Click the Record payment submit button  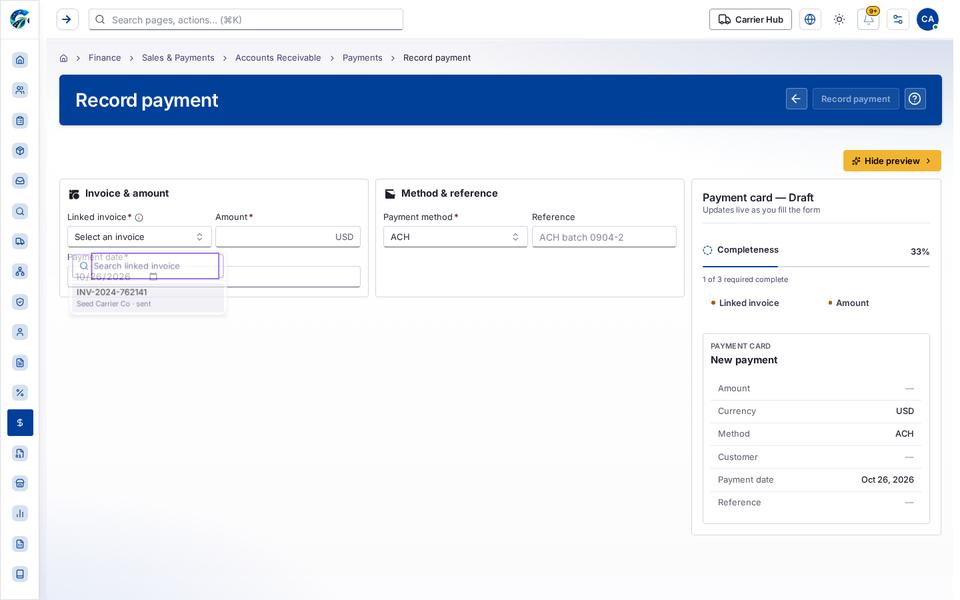pos(855,99)
